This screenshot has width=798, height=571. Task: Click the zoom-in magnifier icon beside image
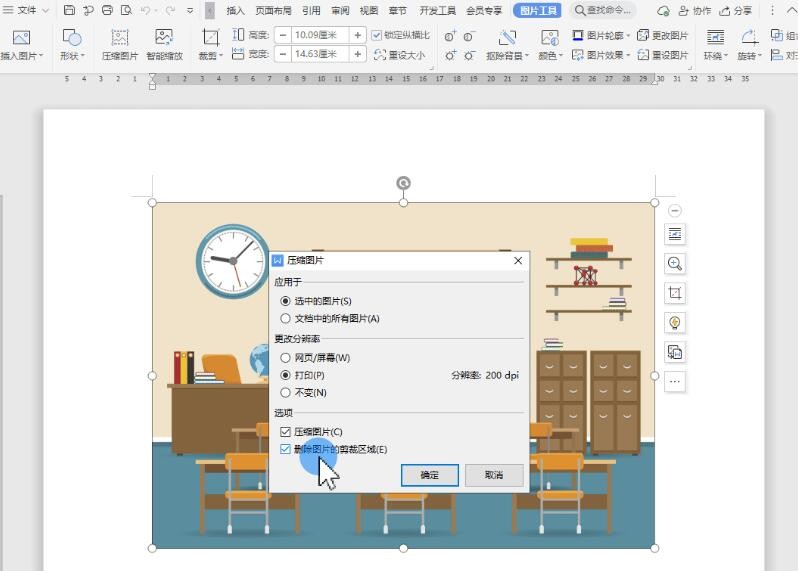[675, 264]
